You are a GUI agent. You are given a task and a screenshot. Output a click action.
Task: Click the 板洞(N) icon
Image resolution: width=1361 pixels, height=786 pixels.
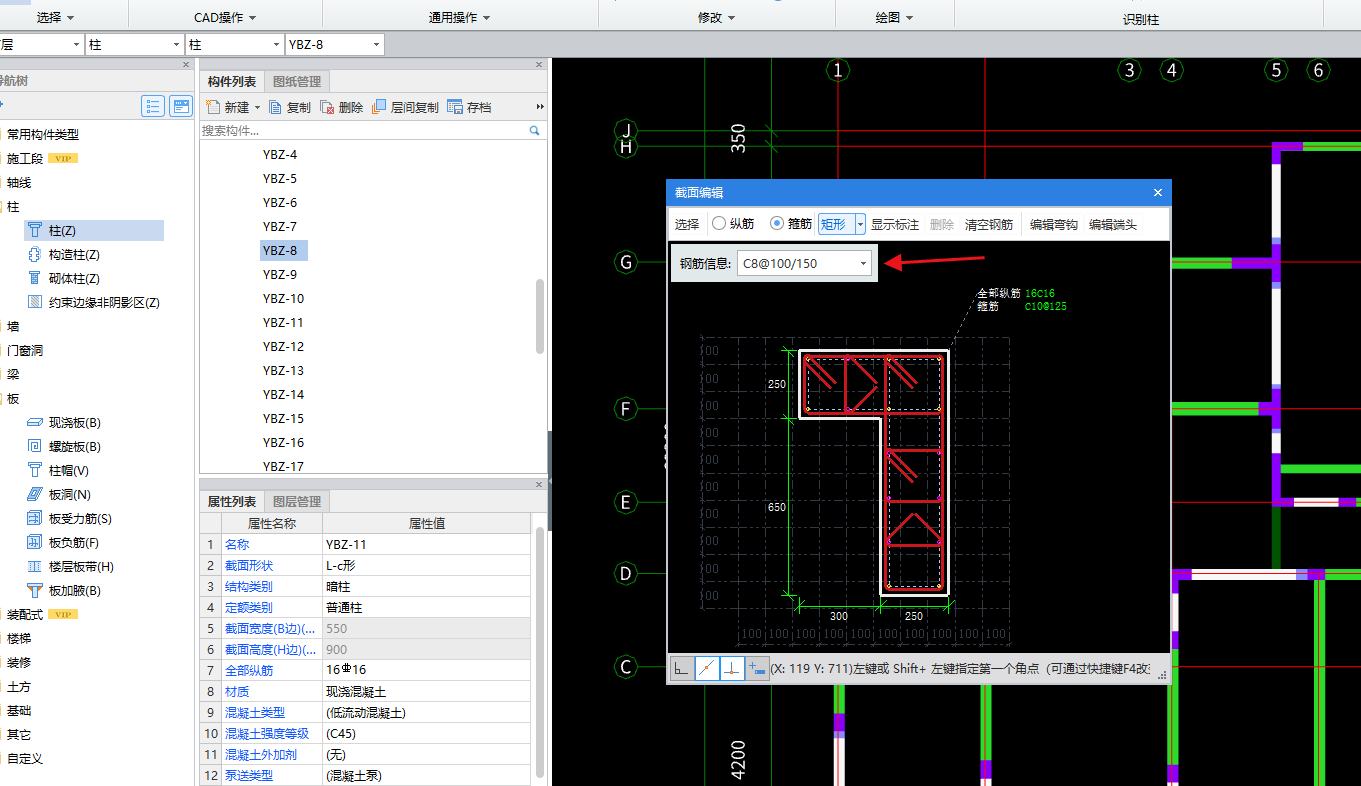tap(35, 495)
